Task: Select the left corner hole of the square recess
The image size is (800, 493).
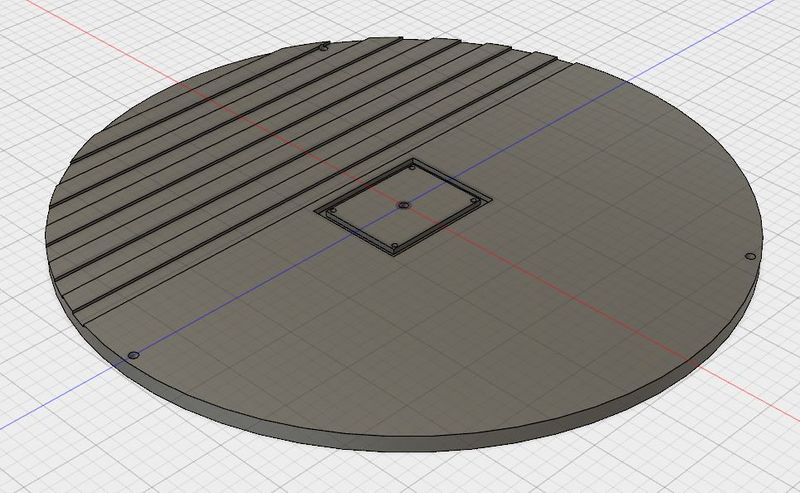Action: (x=333, y=210)
